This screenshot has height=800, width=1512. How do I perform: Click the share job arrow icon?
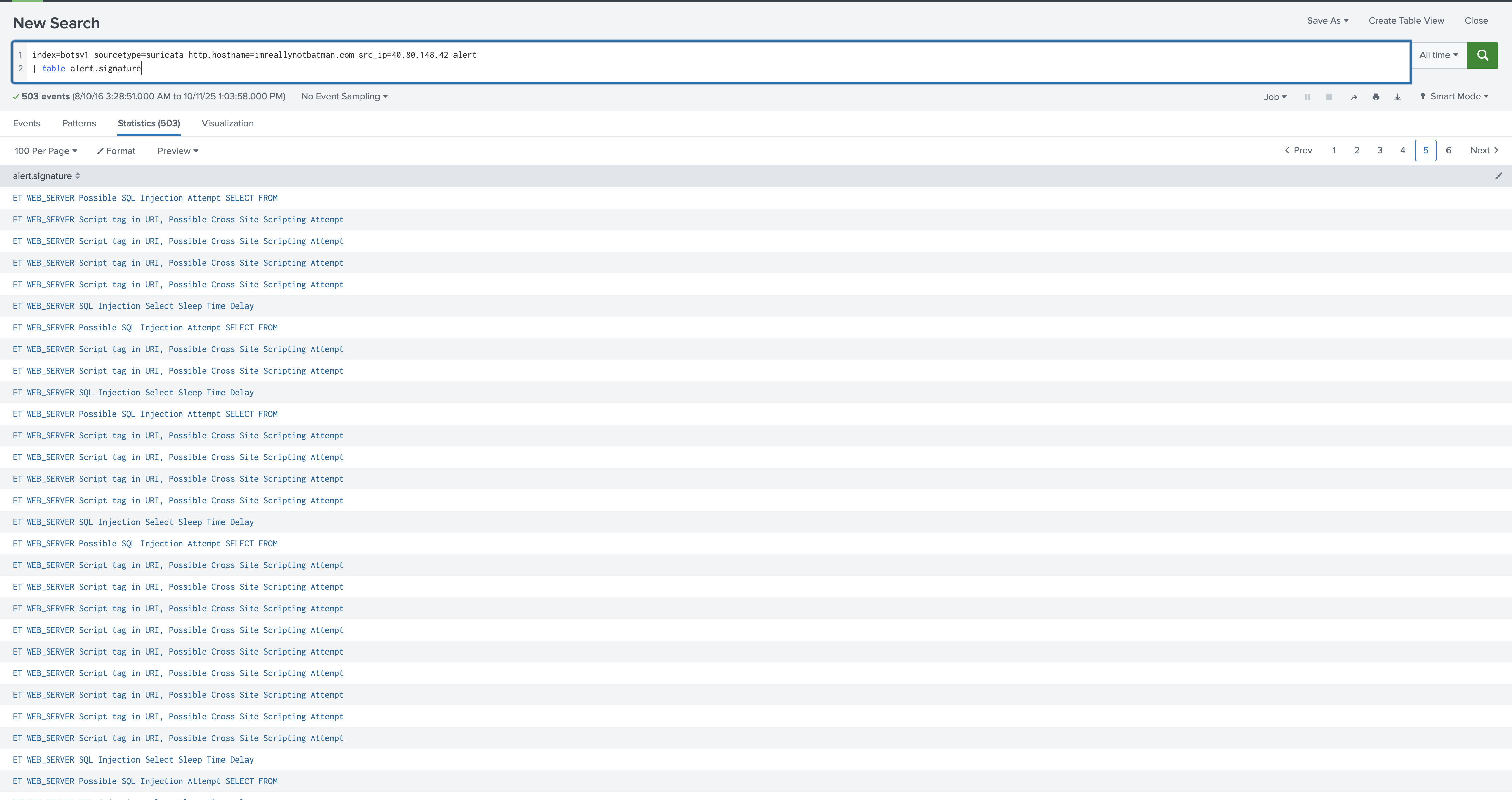pyautogui.click(x=1354, y=97)
